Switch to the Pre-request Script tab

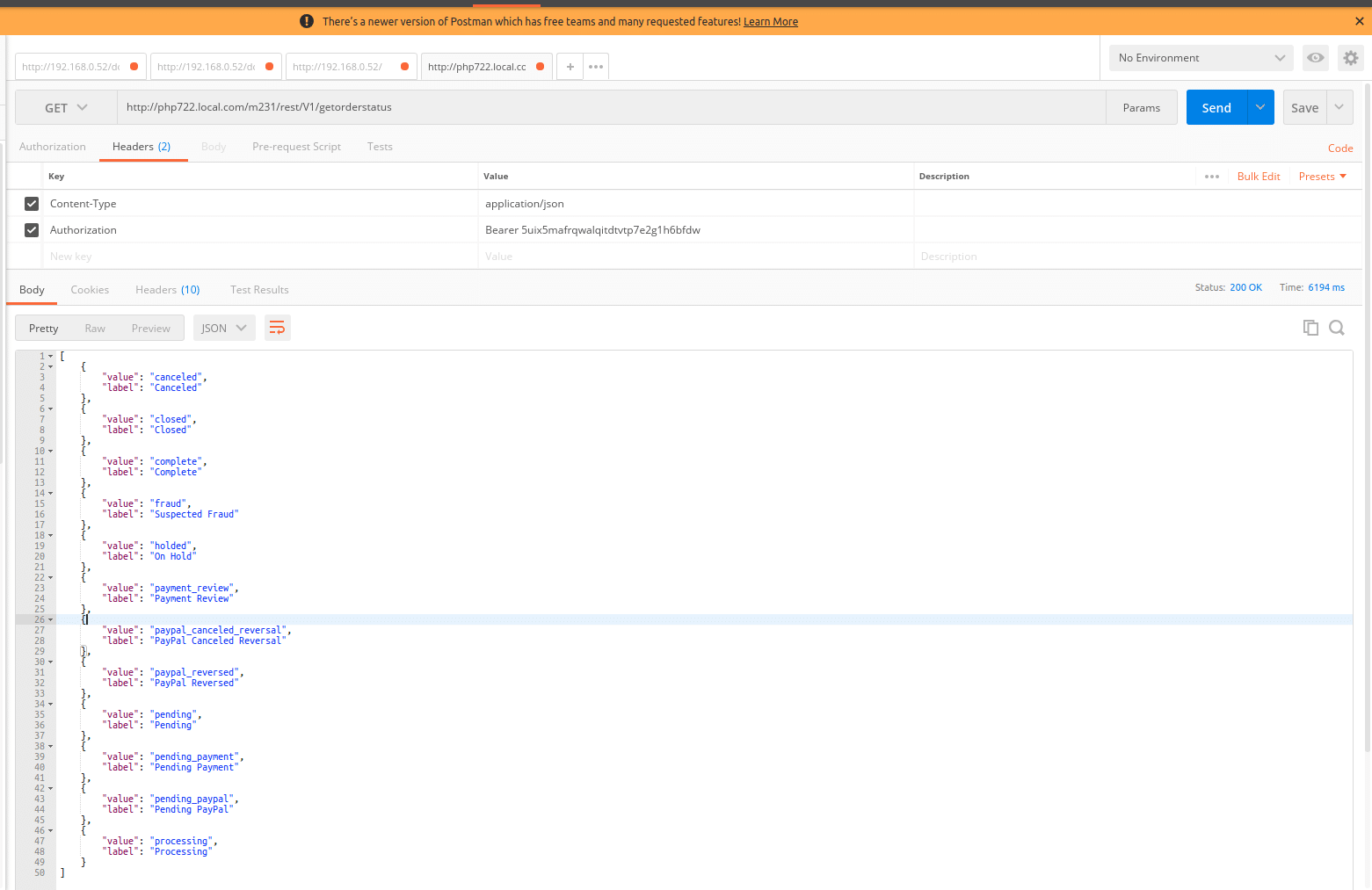tap(296, 146)
